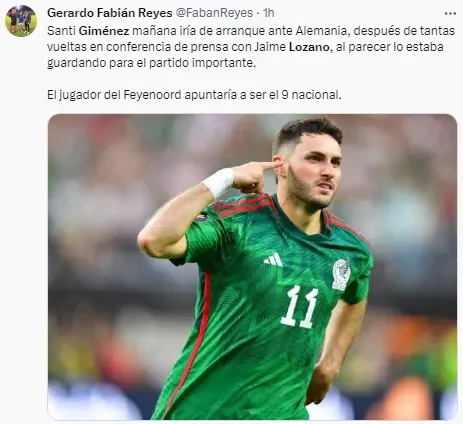Click the word Alemania in the tweet
The width and height of the screenshot is (463, 424).
point(321,31)
